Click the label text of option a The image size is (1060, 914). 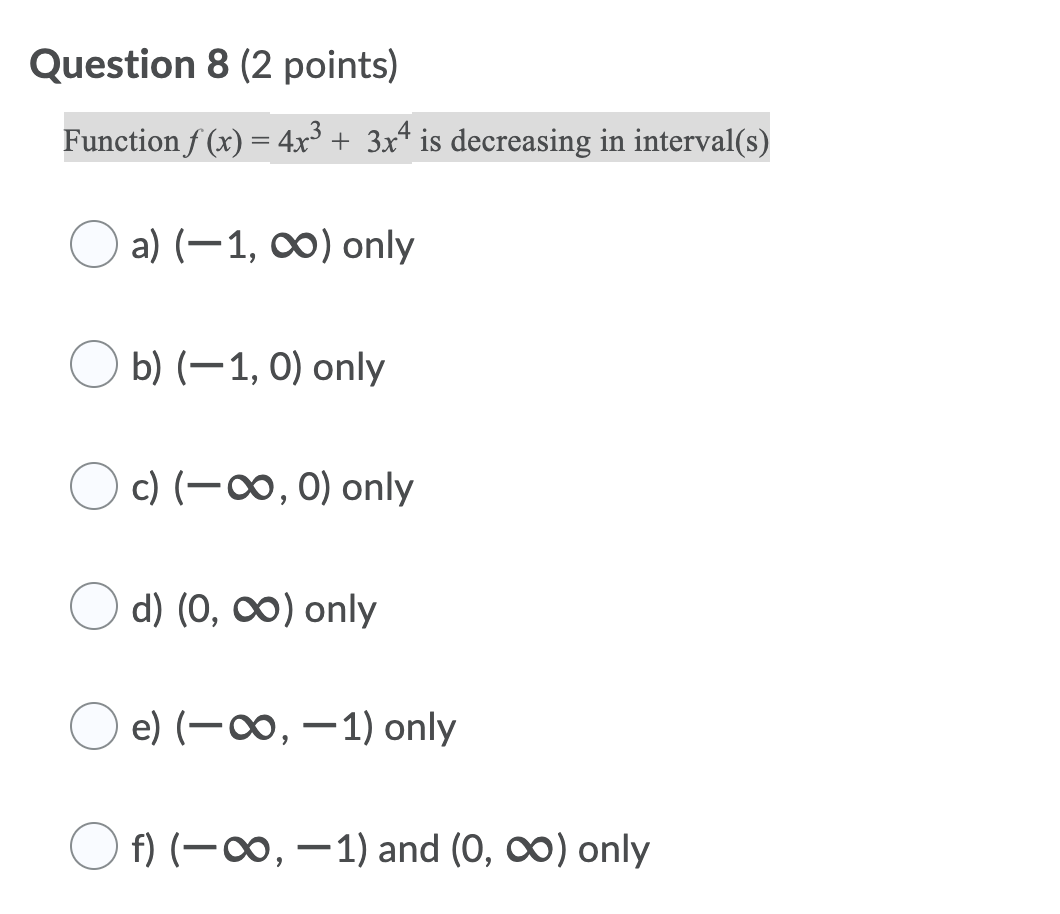(x=272, y=245)
